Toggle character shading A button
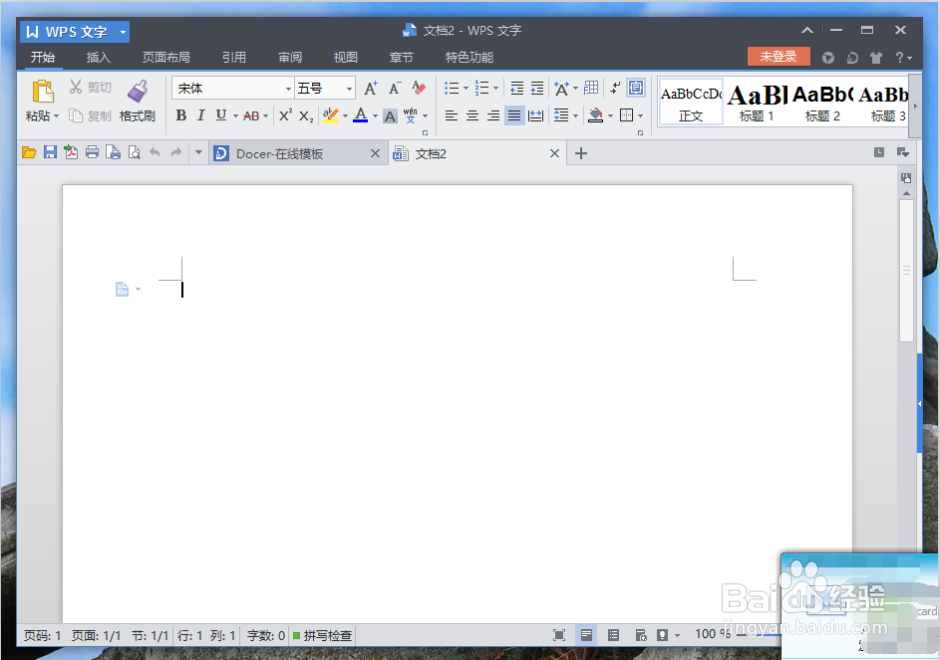 point(390,116)
